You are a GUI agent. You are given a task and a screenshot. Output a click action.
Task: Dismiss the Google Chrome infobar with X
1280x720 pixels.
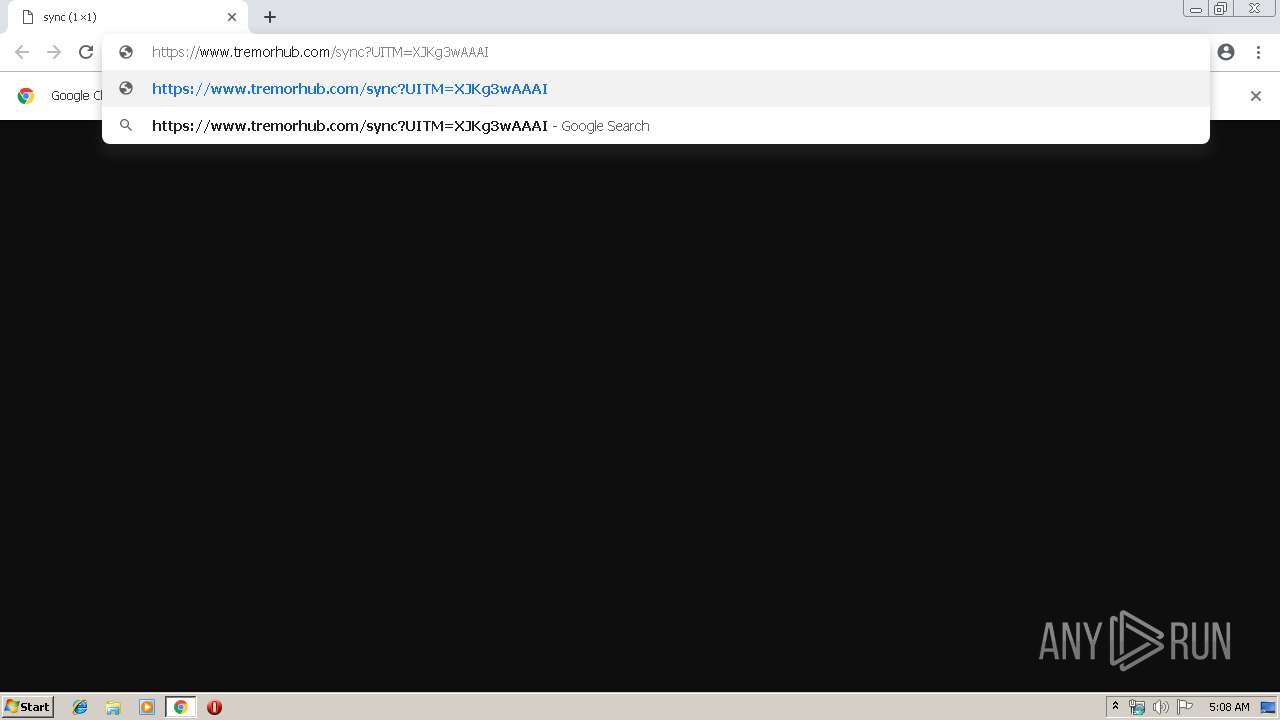[1256, 96]
